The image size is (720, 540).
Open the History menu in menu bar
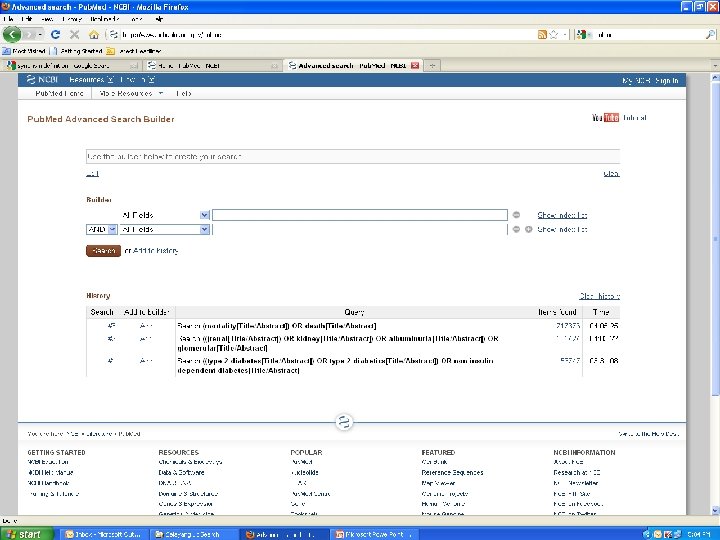tap(72, 19)
